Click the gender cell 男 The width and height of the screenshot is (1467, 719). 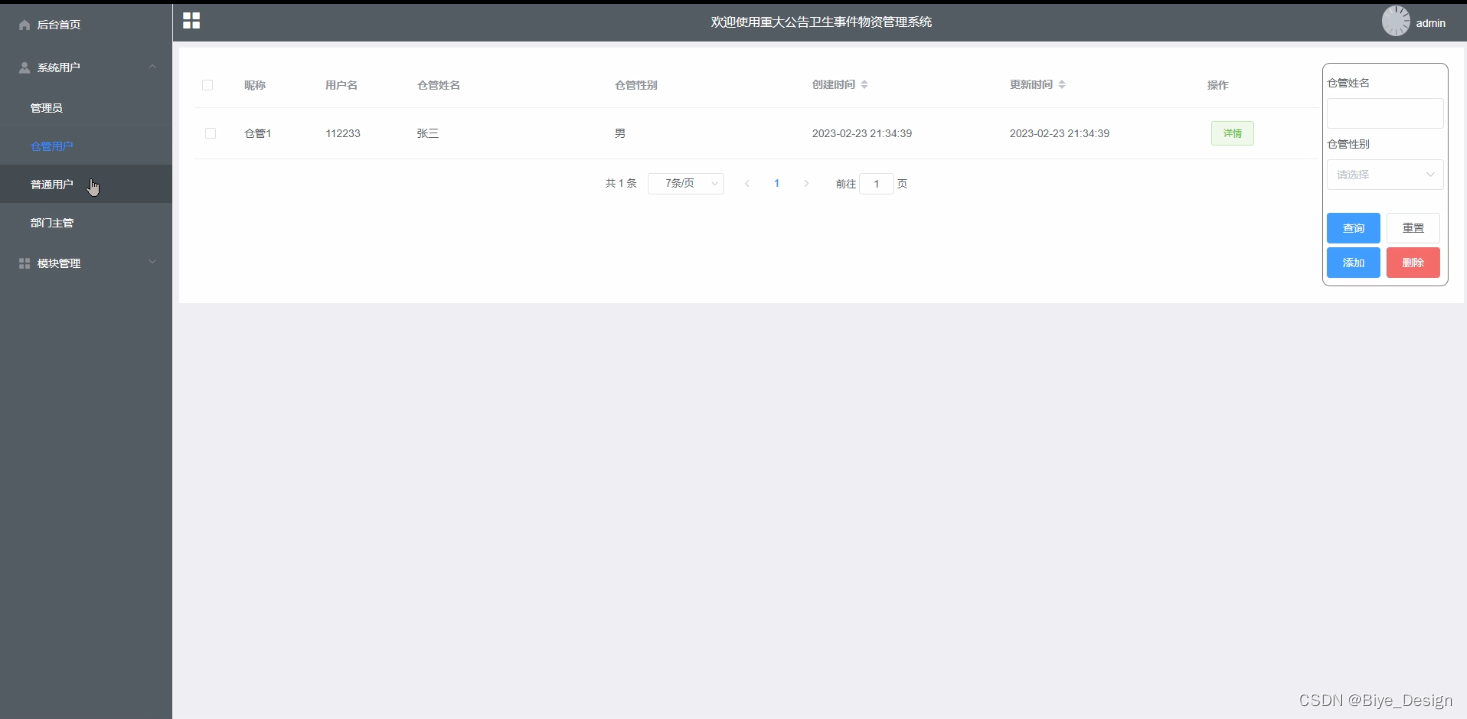tap(620, 133)
